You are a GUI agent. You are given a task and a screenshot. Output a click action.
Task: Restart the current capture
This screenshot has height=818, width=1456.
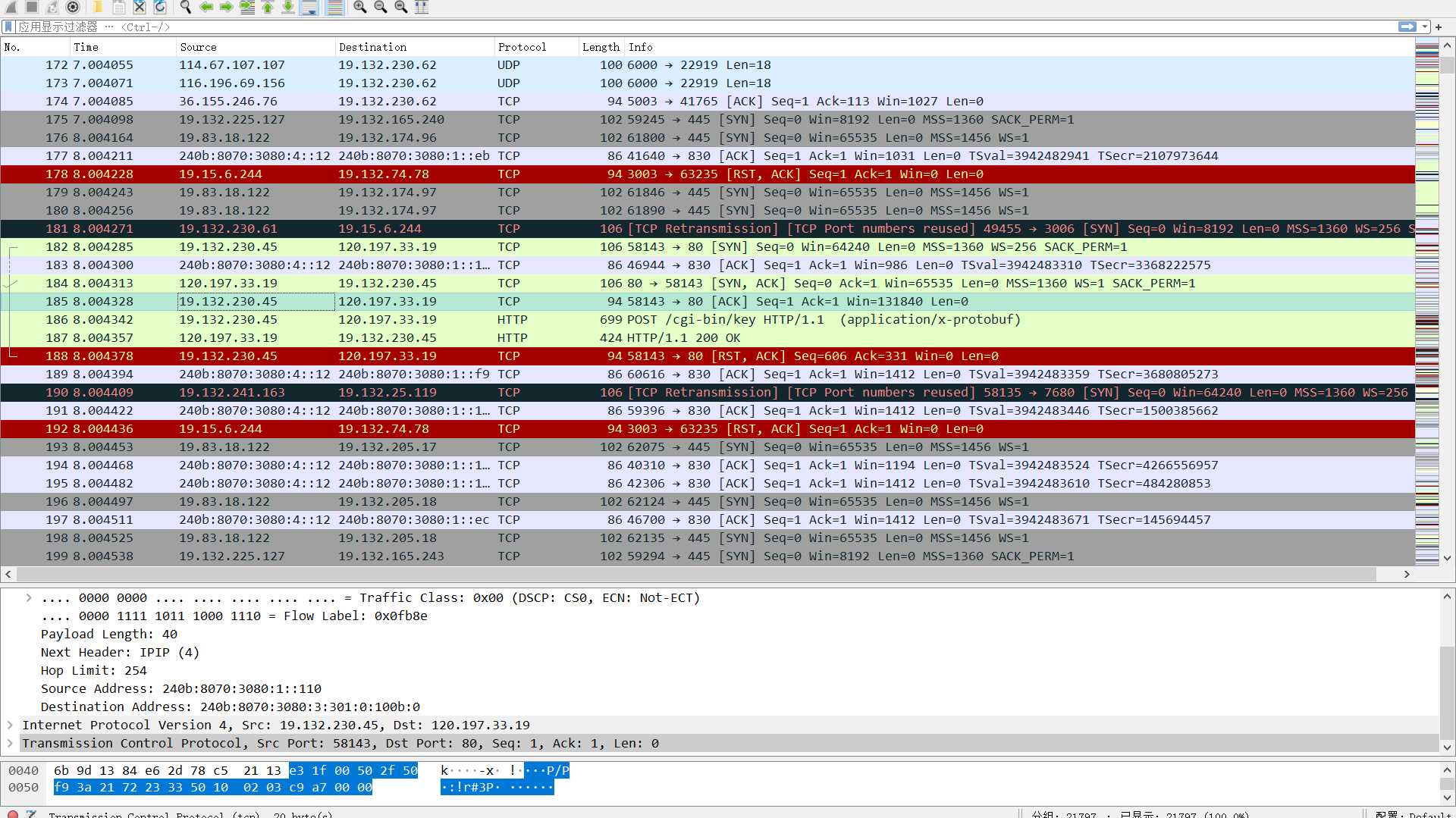coord(52,8)
